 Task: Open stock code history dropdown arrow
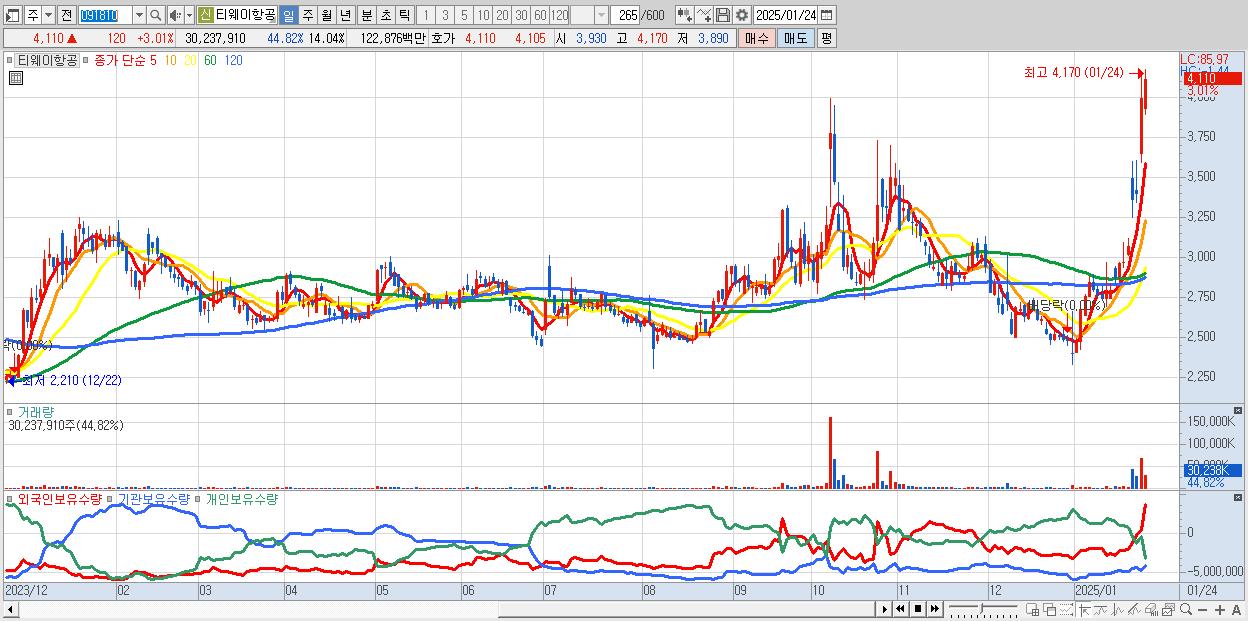(x=139, y=15)
